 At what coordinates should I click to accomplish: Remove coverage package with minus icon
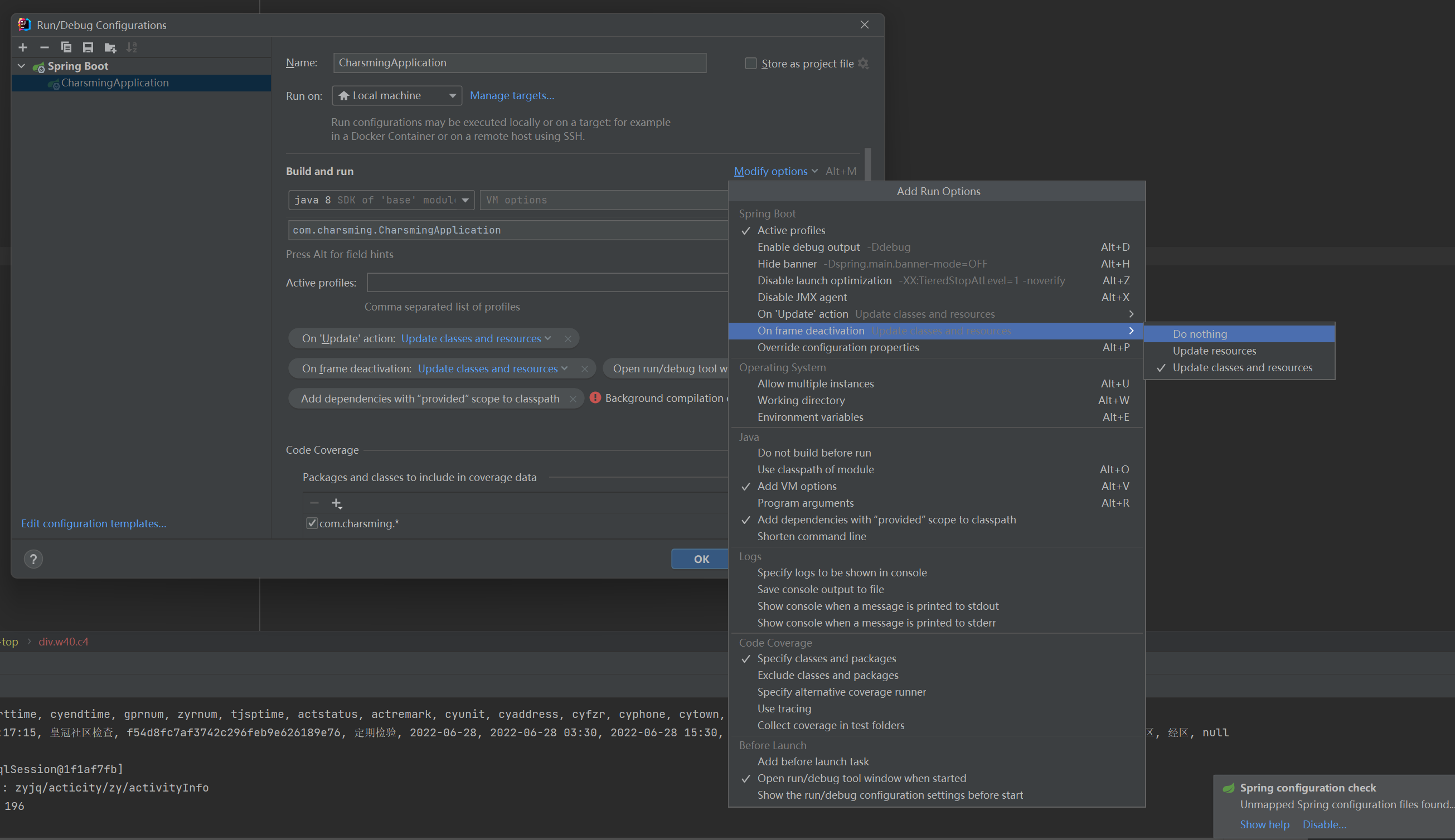(x=314, y=503)
